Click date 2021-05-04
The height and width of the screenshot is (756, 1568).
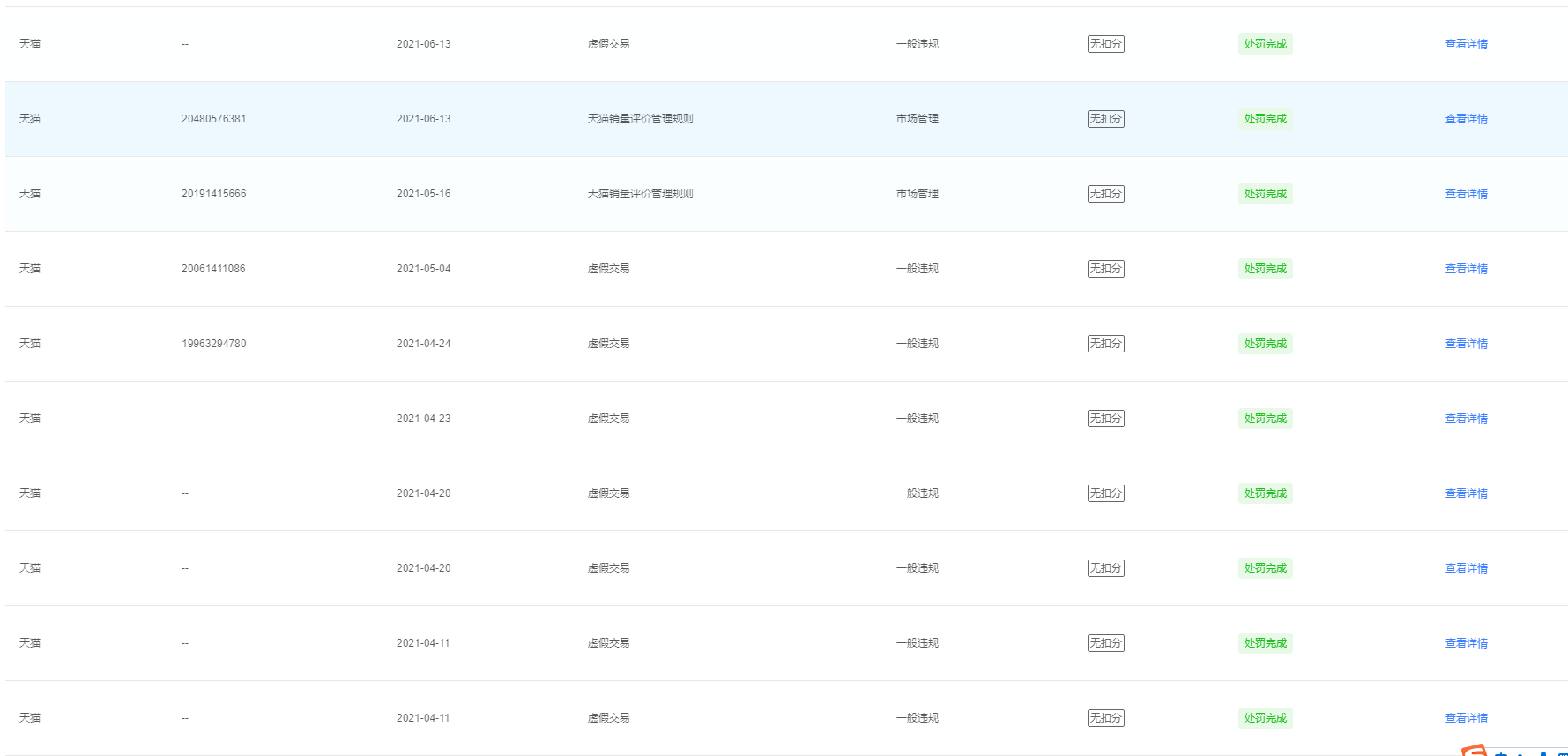(423, 269)
